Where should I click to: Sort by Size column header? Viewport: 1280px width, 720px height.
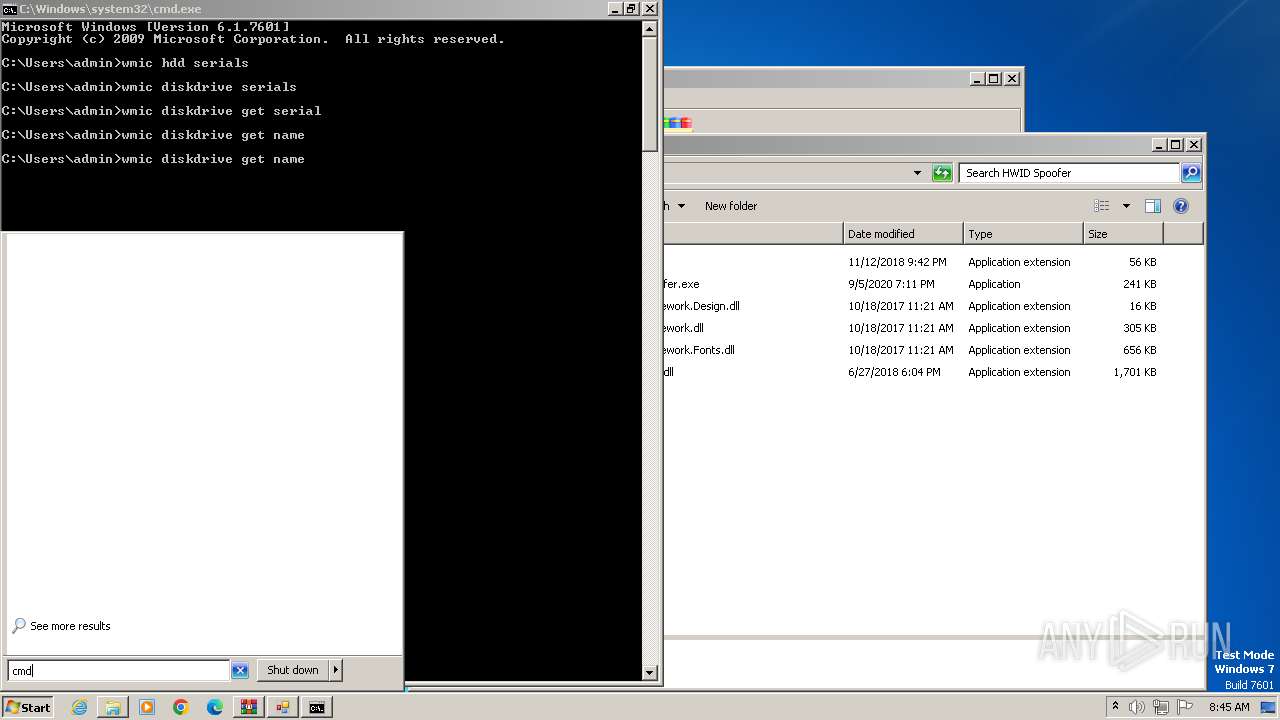click(x=1123, y=234)
